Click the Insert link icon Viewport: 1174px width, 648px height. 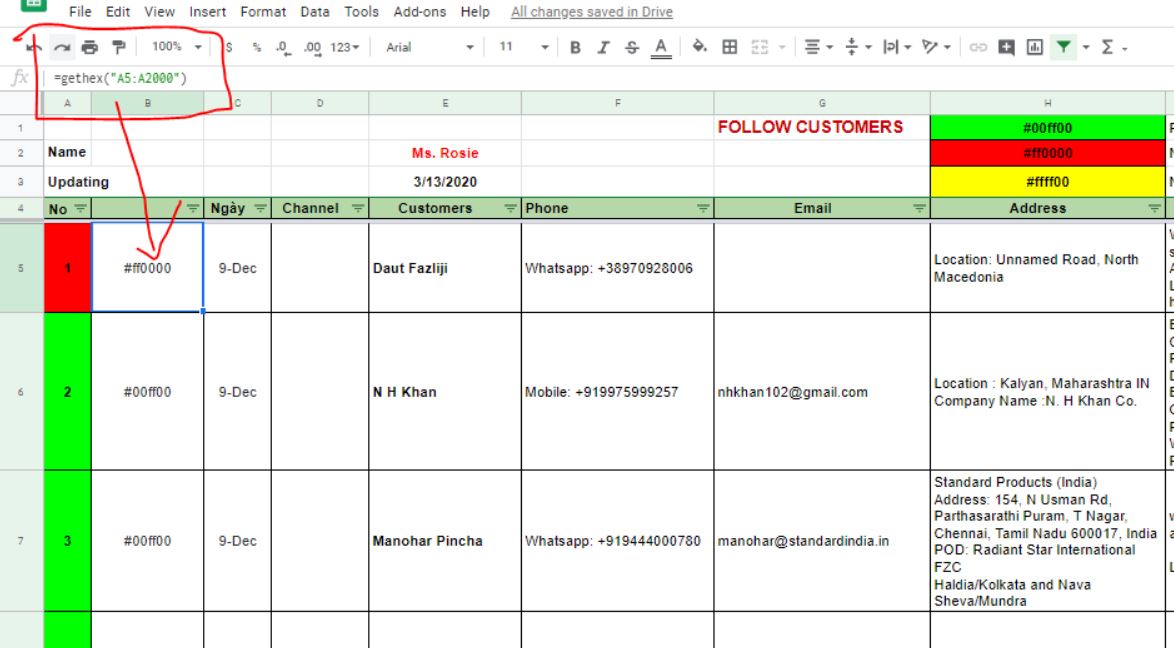(979, 47)
